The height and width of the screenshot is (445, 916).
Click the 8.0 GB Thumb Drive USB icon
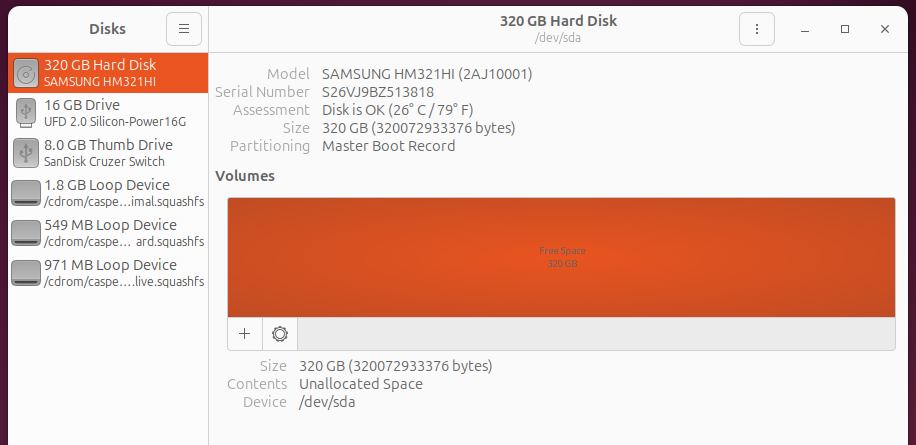pyautogui.click(x=26, y=152)
